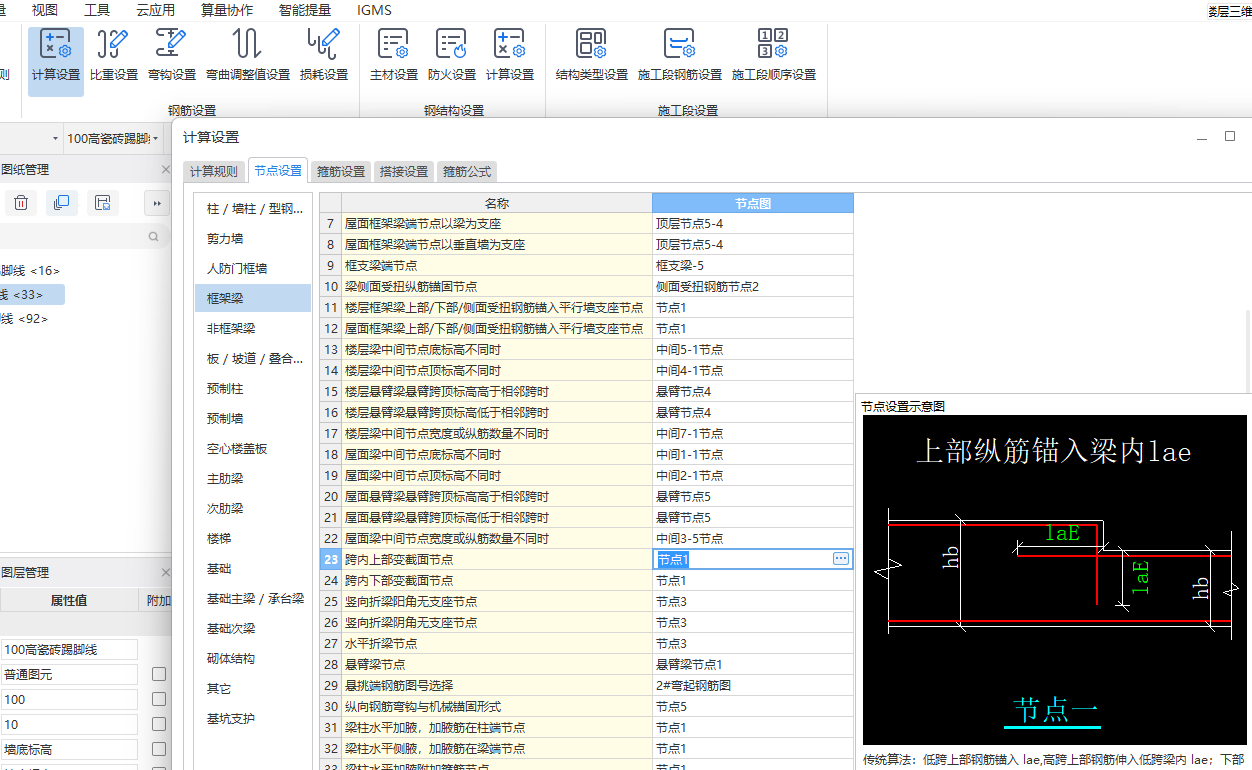
Task: Select 非框架梁 category
Action: (253, 328)
